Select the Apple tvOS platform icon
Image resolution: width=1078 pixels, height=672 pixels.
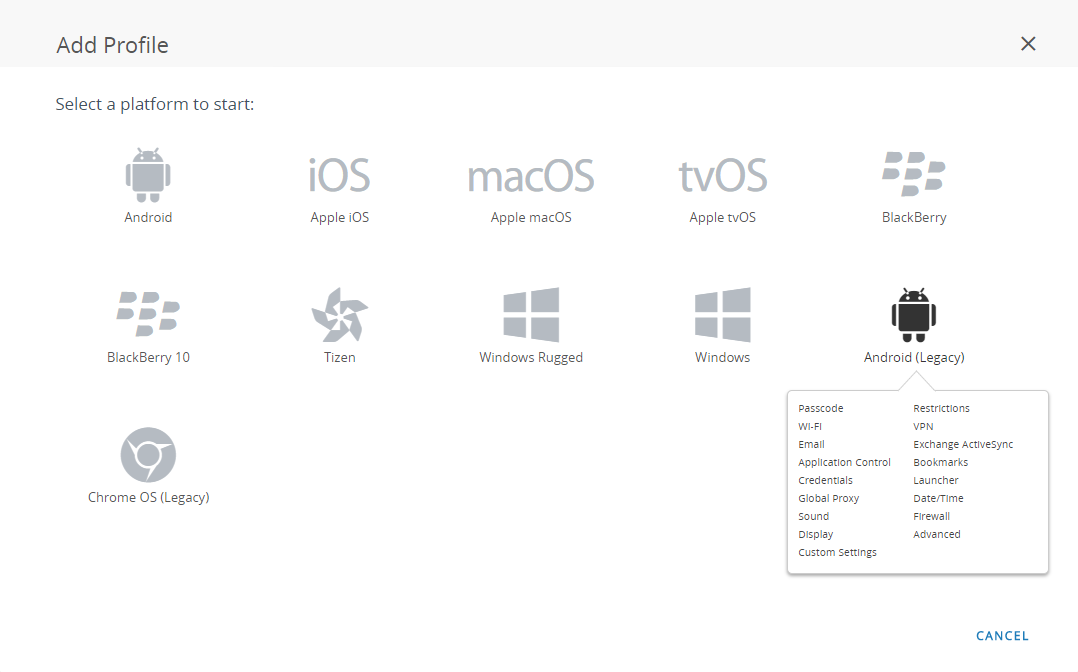click(723, 175)
